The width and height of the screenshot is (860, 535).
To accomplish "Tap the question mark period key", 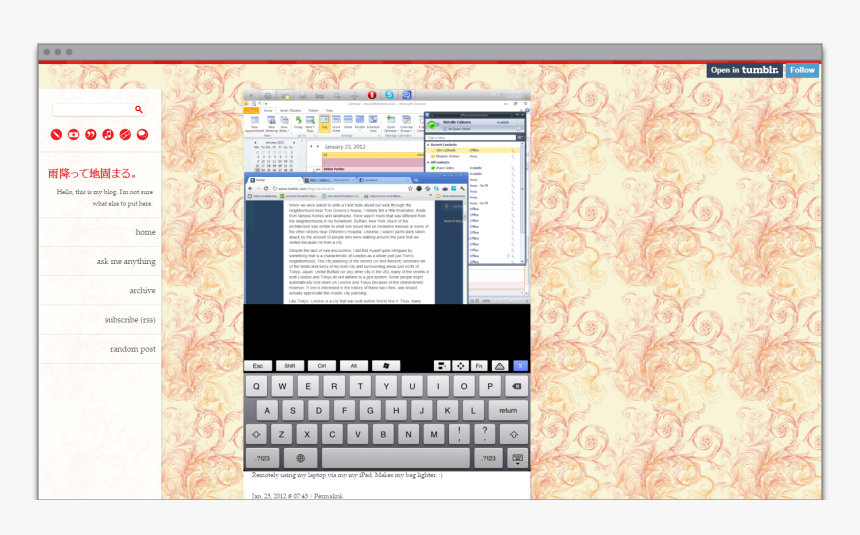I will coord(485,435).
